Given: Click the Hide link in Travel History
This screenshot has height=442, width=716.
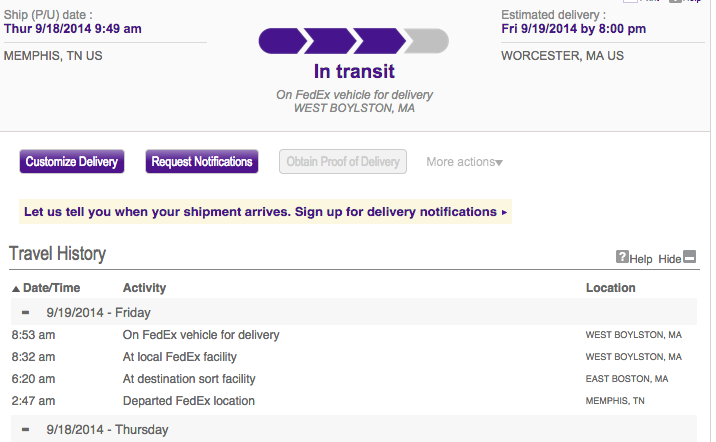Looking at the screenshot, I should [x=669, y=259].
